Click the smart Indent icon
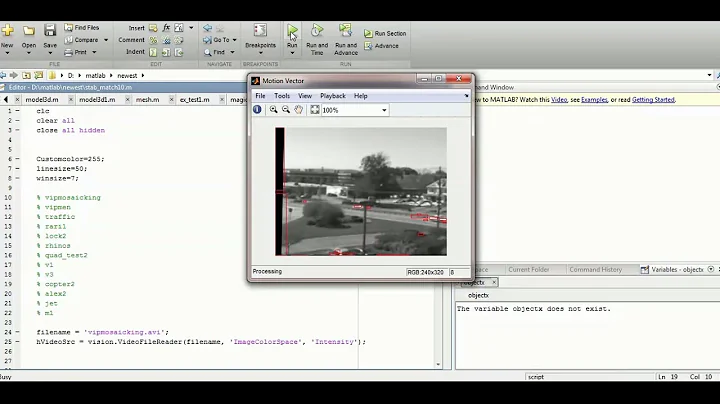Screen dimensions: 720x404 click(153, 52)
